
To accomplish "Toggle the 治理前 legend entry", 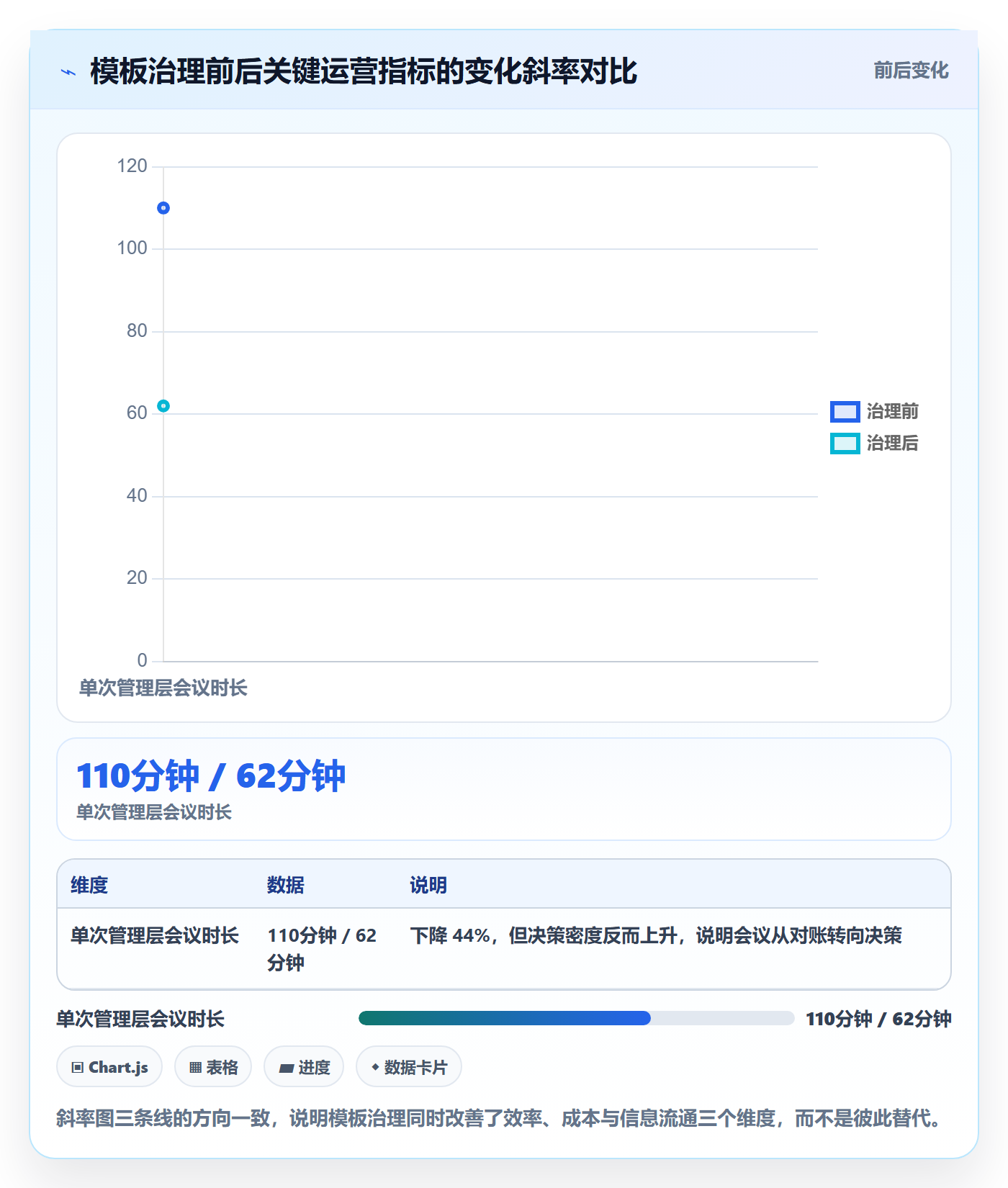I will coord(874,411).
